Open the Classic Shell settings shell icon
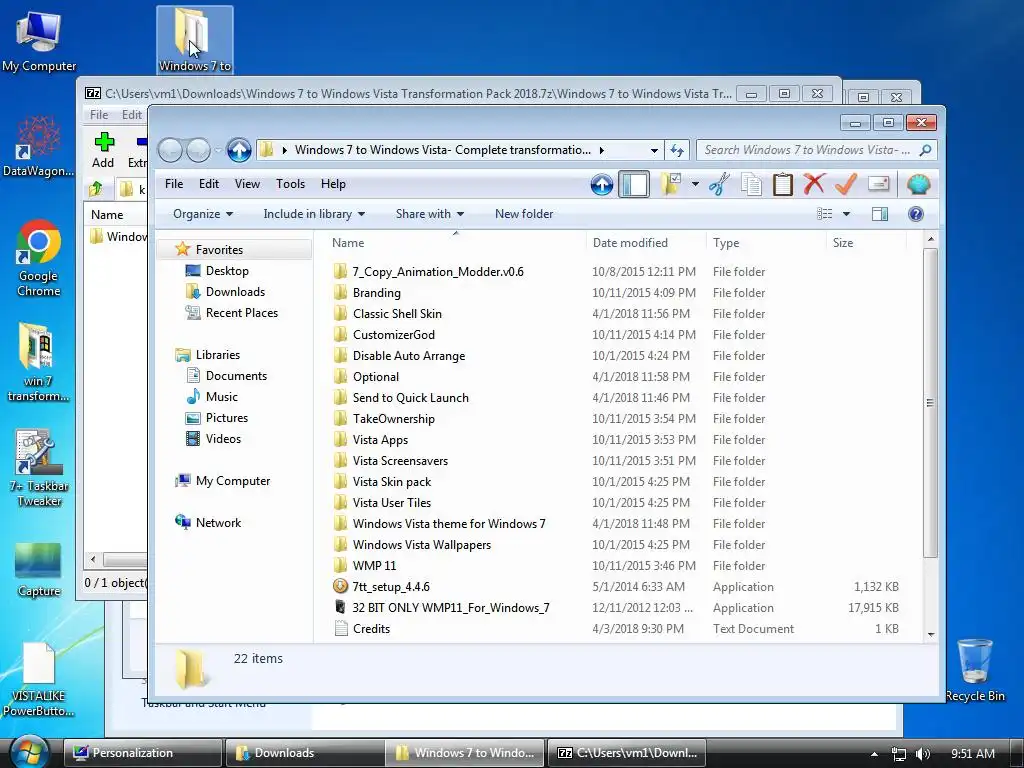The width and height of the screenshot is (1024, 768). tap(918, 184)
